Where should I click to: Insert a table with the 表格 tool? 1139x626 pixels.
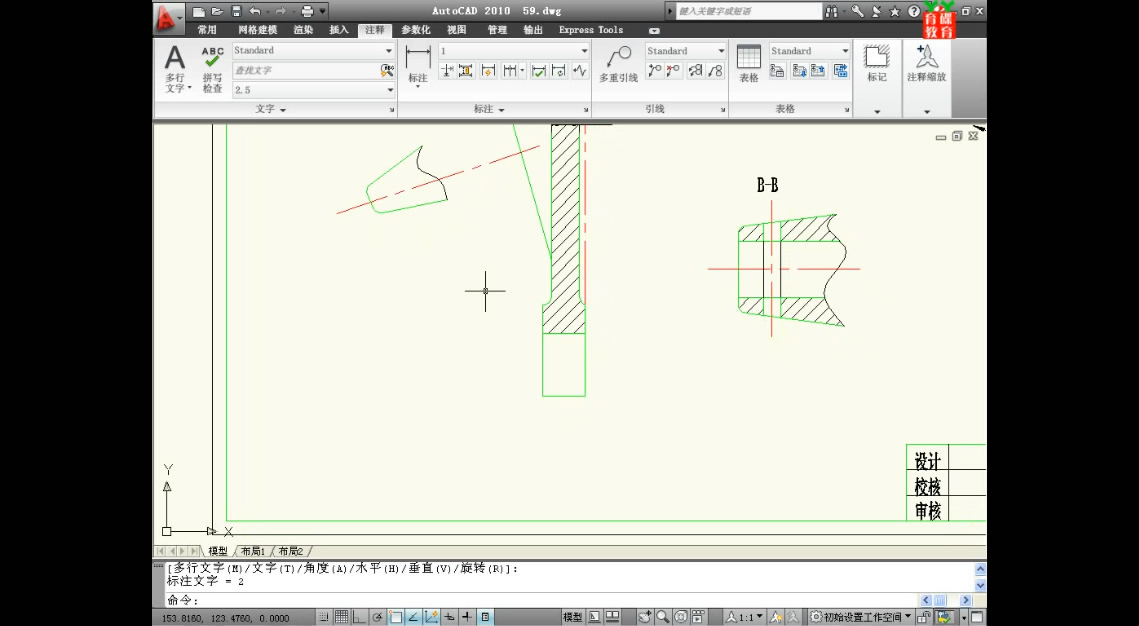click(x=749, y=64)
